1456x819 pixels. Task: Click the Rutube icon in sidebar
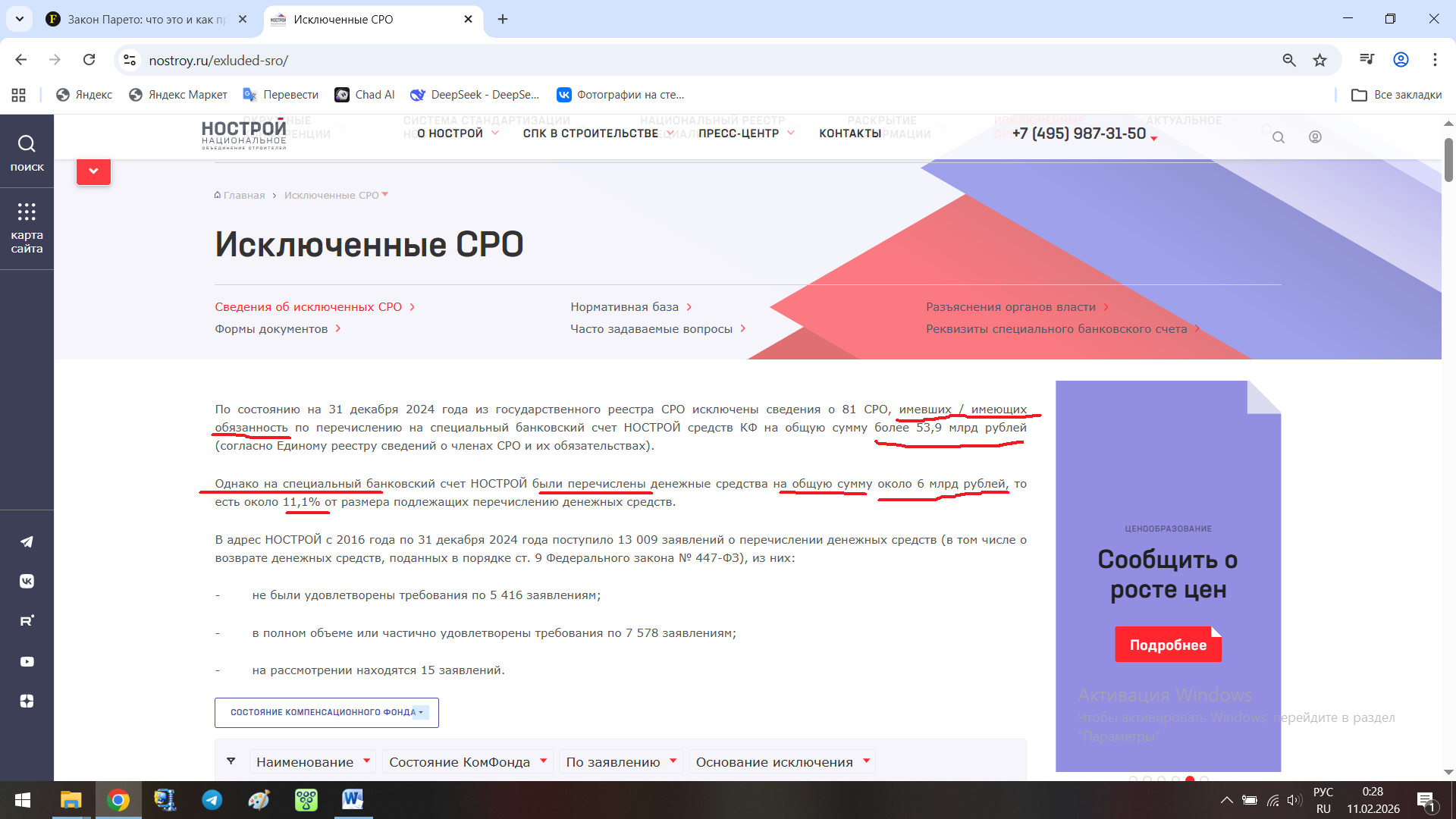[x=27, y=621]
